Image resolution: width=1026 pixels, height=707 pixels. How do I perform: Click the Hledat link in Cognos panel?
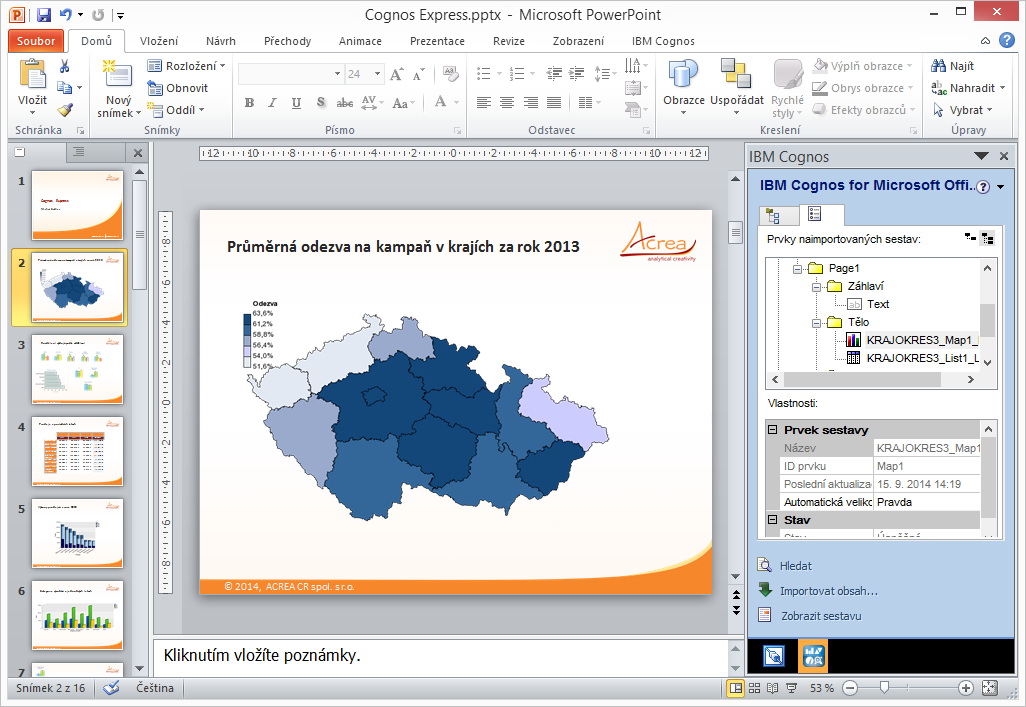coord(795,565)
